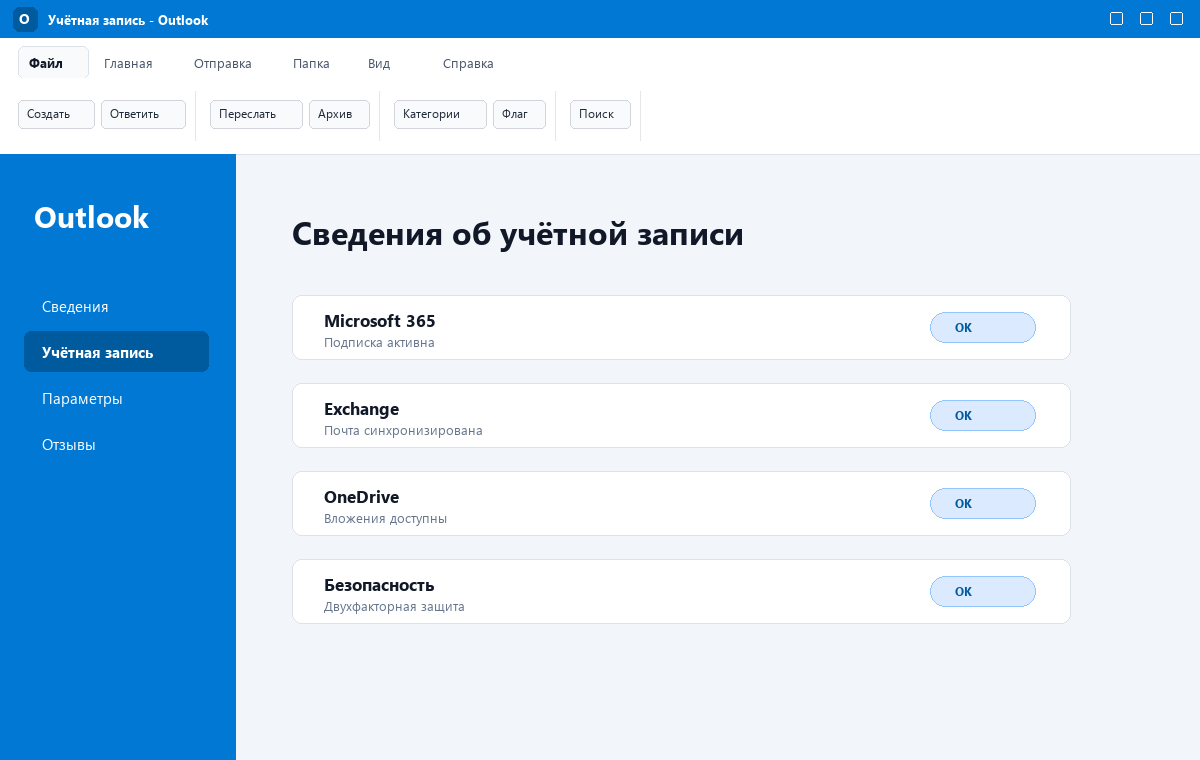Click the Outlook logo text in sidebar
The width and height of the screenshot is (1200, 760).
91,217
